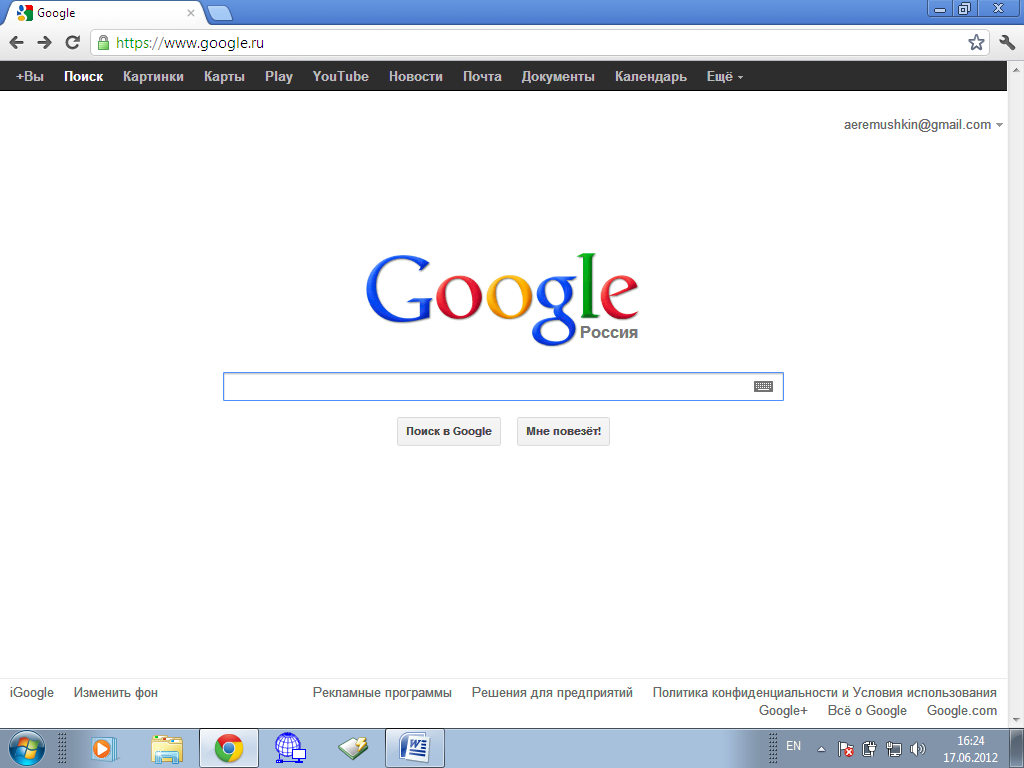Click the Поиск в Google button
The width and height of the screenshot is (1024, 768).
(x=449, y=432)
